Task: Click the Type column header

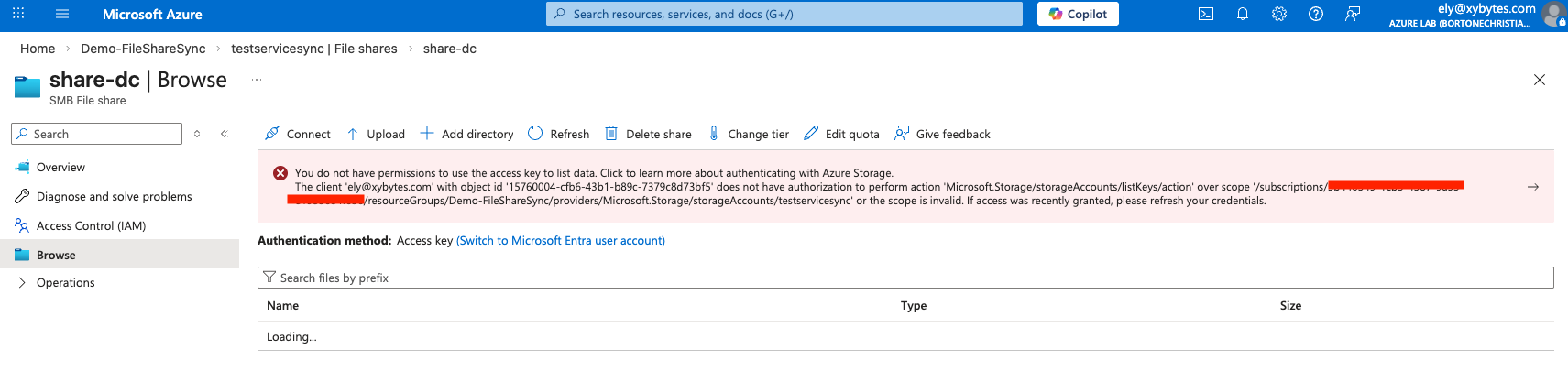Action: click(x=914, y=306)
